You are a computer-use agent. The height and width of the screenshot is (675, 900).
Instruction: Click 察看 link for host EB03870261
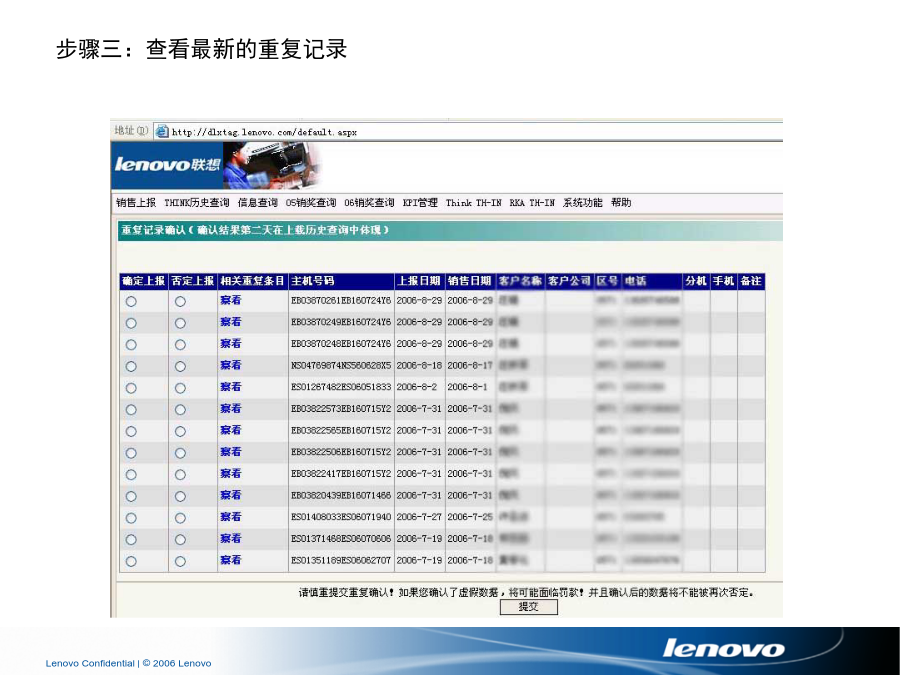coord(231,300)
